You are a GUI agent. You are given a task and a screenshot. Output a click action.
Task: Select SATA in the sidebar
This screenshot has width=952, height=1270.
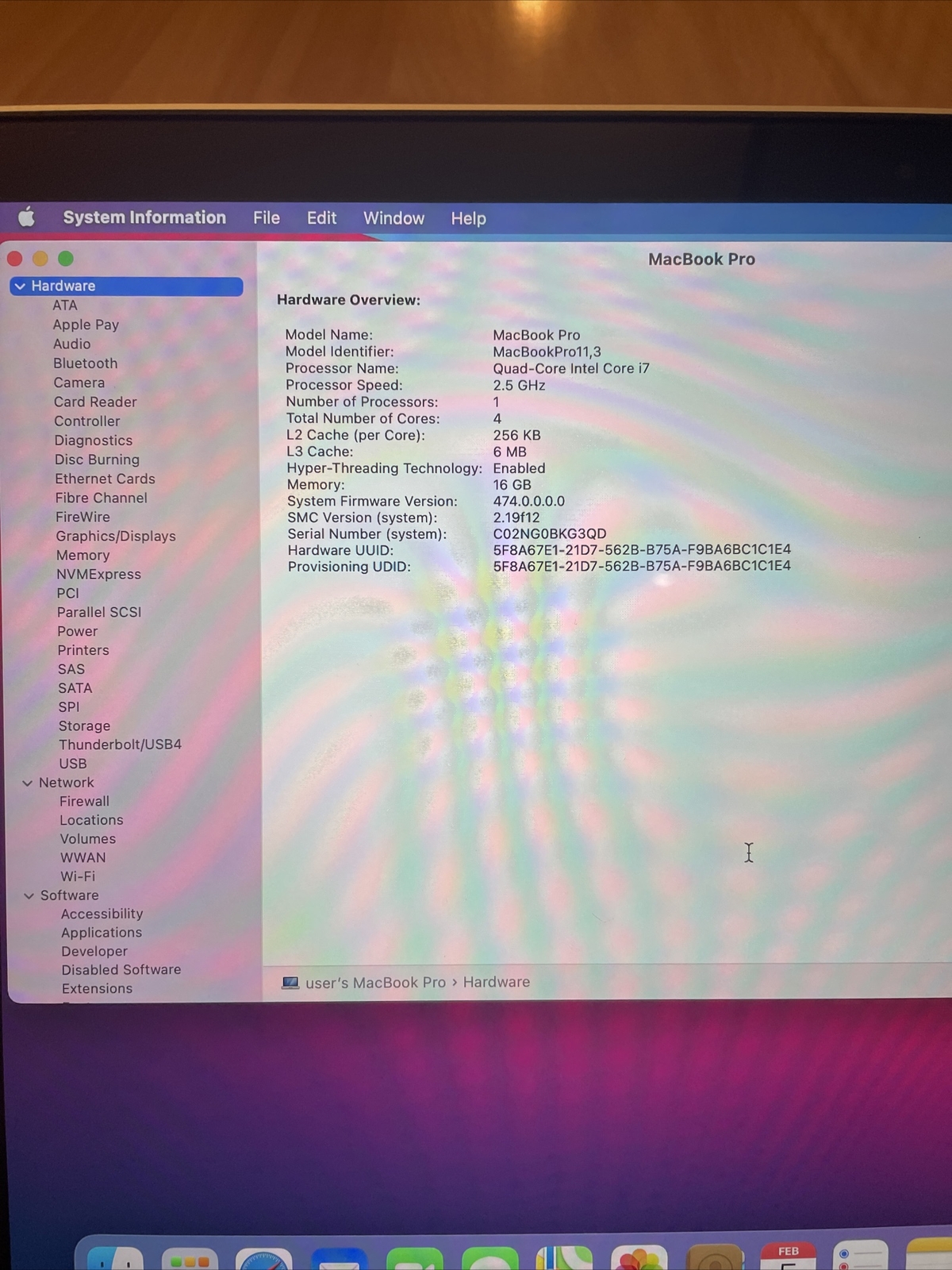pos(75,688)
